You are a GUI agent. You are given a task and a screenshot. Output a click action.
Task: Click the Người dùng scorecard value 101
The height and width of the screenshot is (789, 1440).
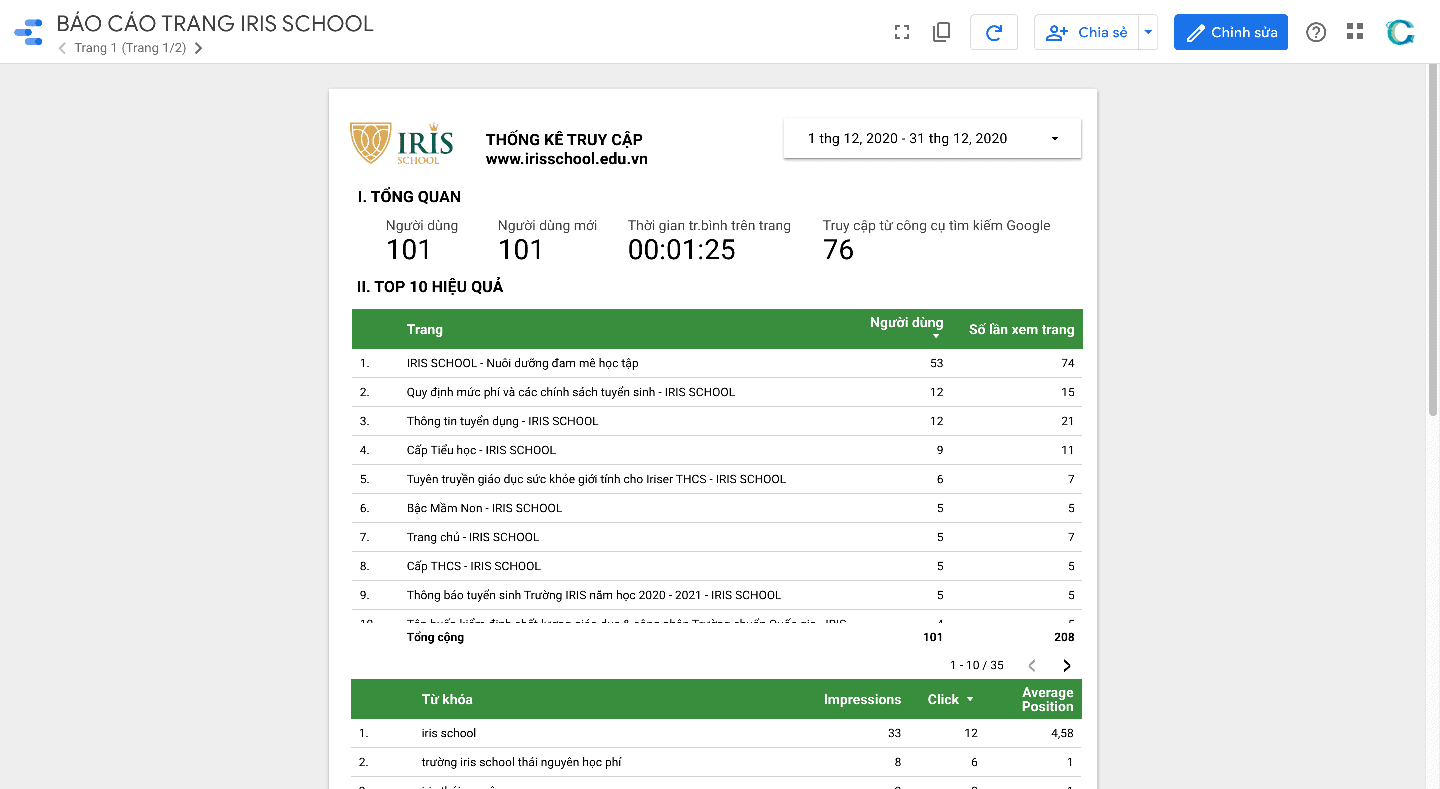point(408,250)
